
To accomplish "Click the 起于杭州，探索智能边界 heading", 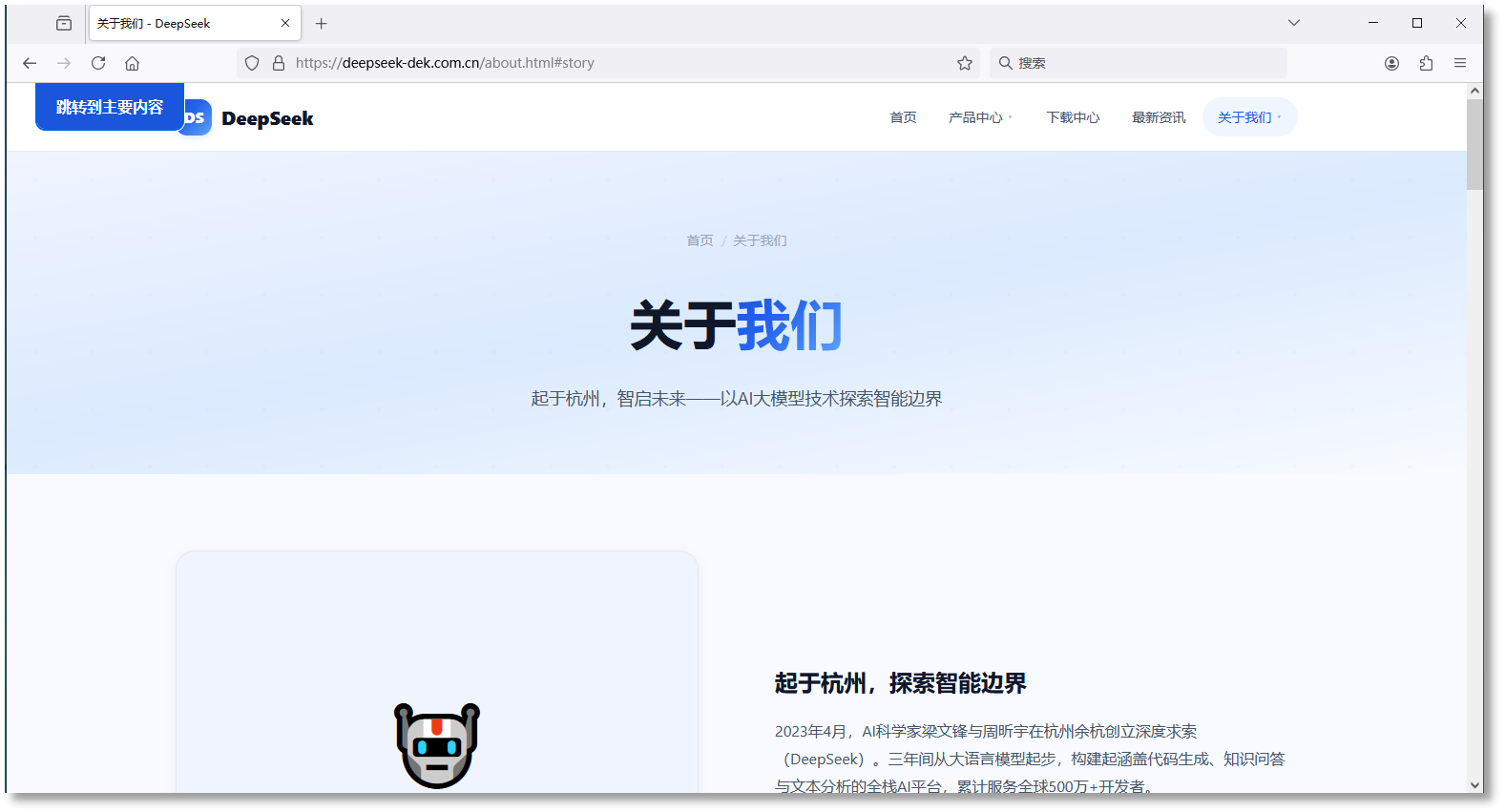I will tap(900, 683).
